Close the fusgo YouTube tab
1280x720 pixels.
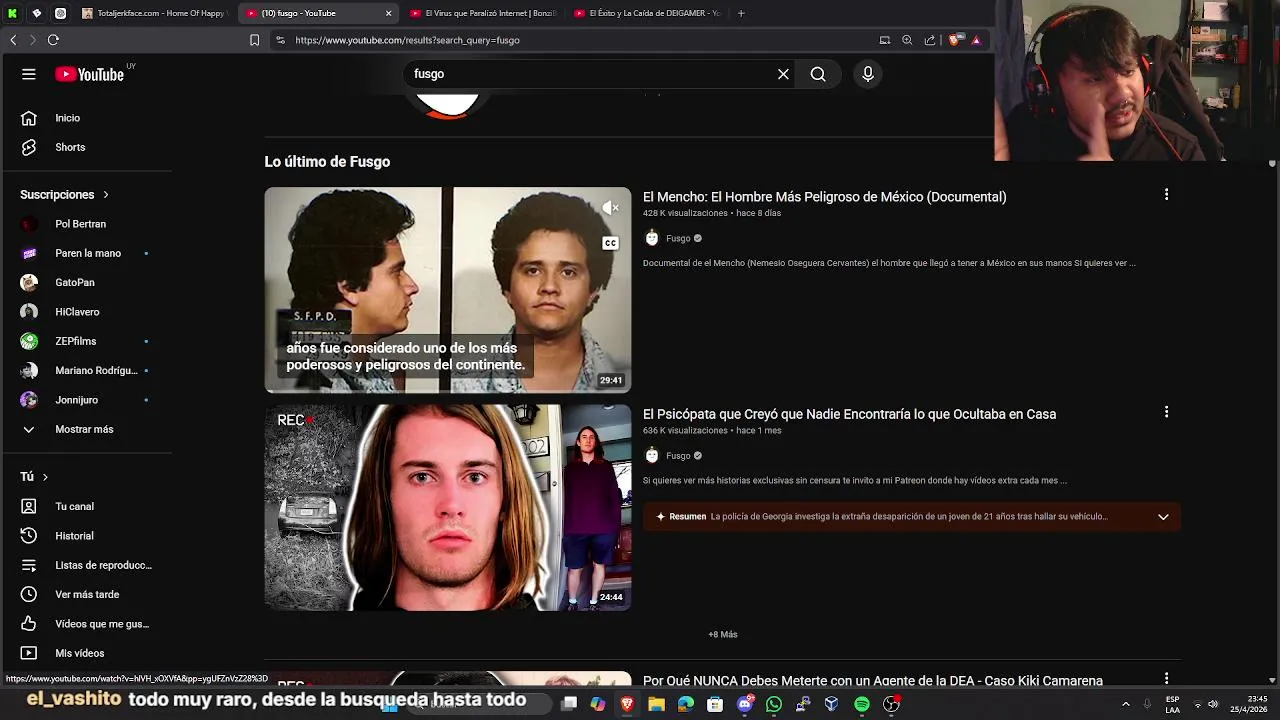point(388,13)
